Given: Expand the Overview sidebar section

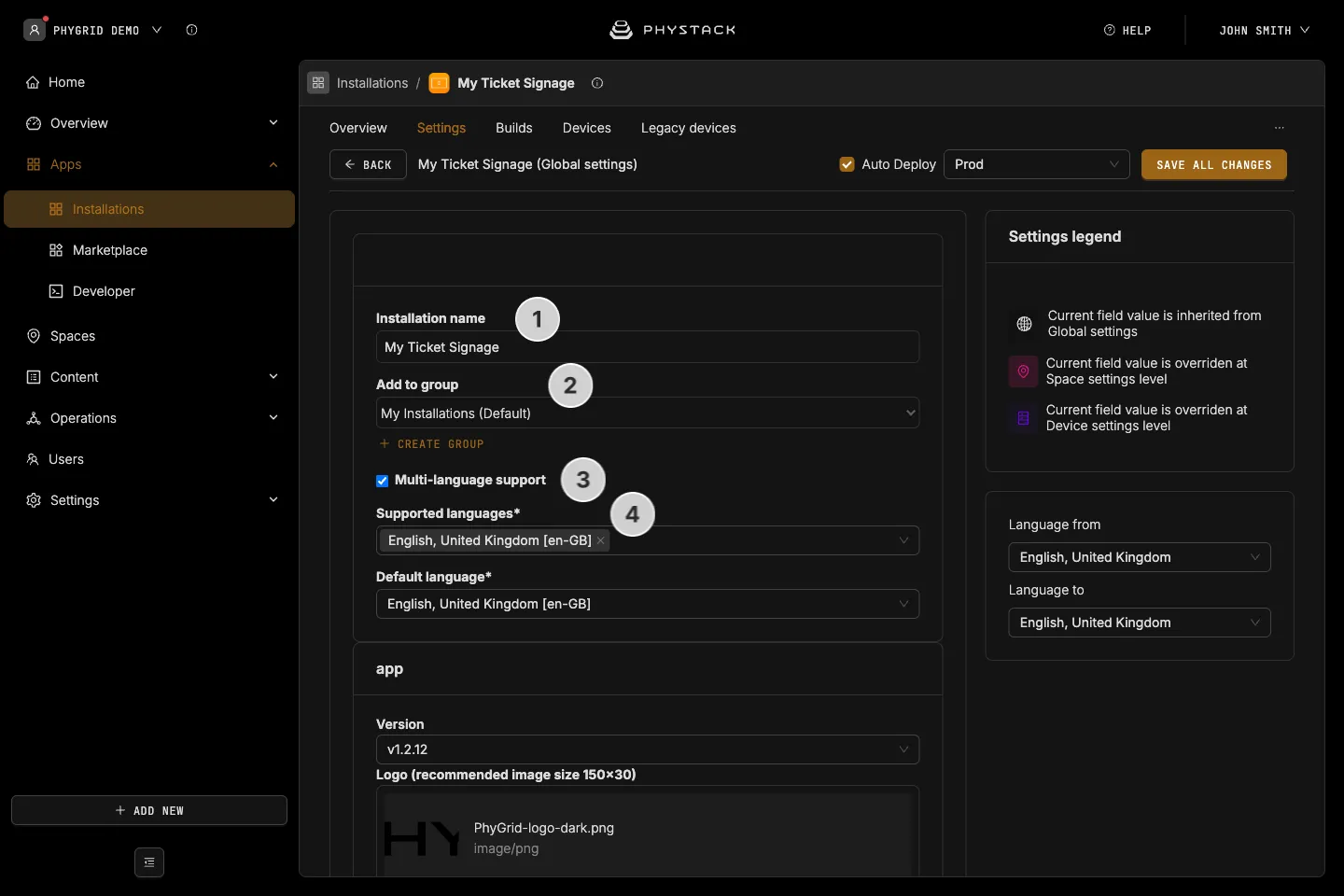Looking at the screenshot, I should pyautogui.click(x=149, y=123).
